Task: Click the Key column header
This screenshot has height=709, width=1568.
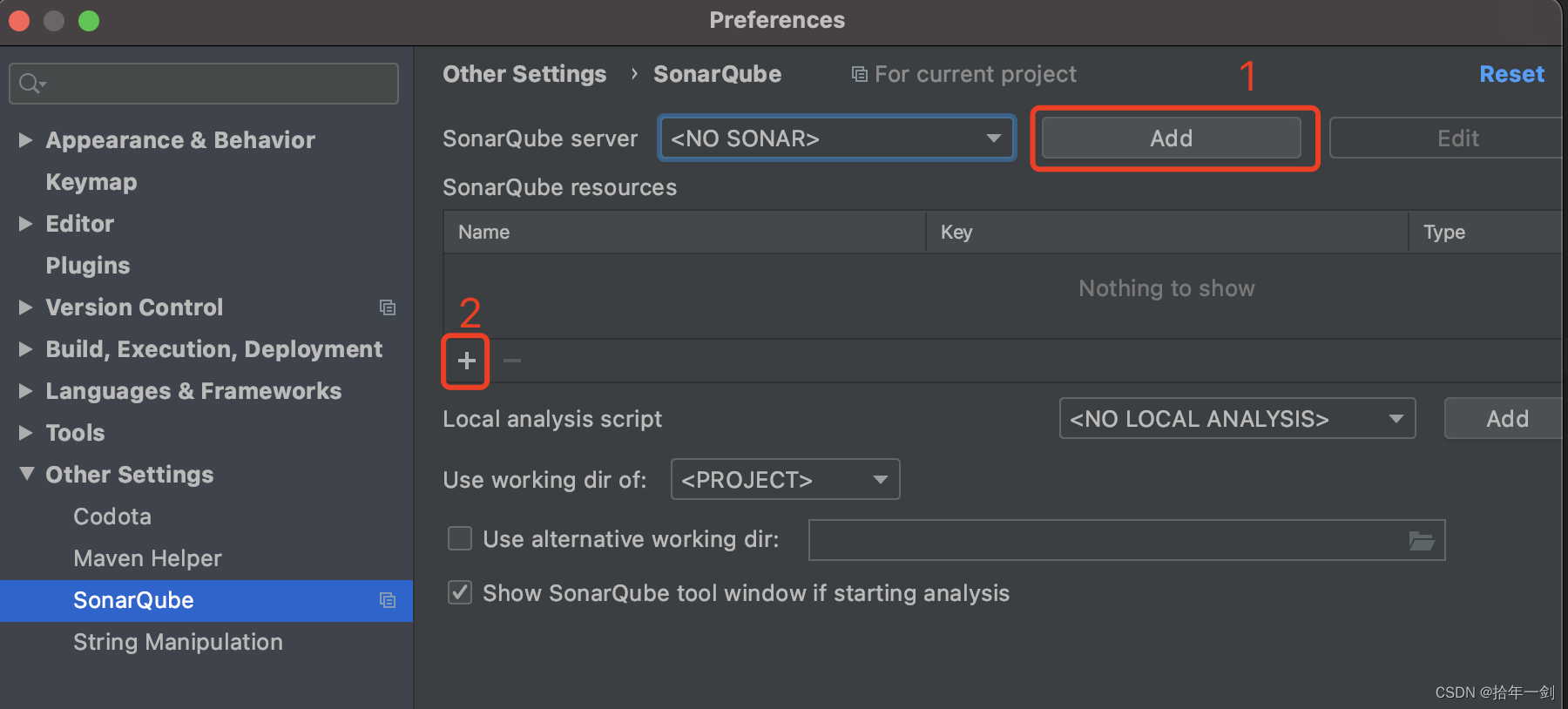Action: tap(1167, 232)
